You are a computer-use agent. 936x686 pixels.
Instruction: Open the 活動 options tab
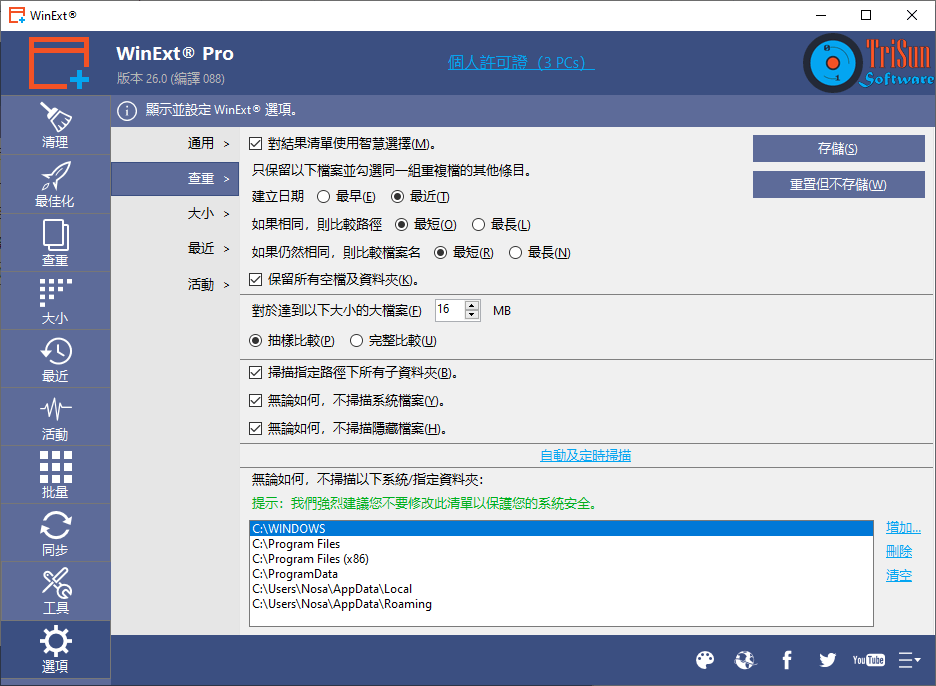point(175,284)
